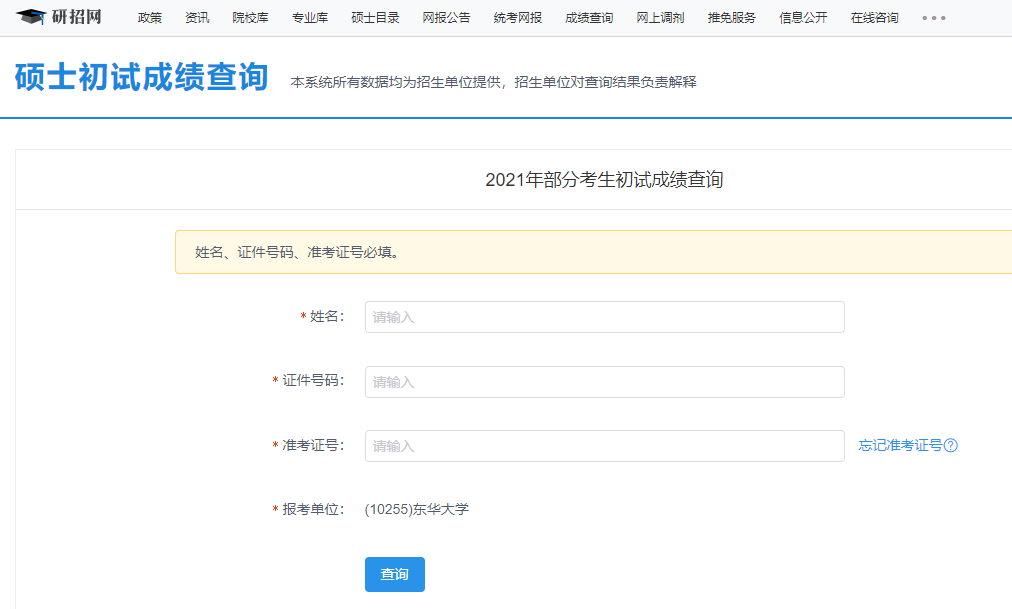
Task: Open 统考网报 from the menu
Action: [x=516, y=17]
